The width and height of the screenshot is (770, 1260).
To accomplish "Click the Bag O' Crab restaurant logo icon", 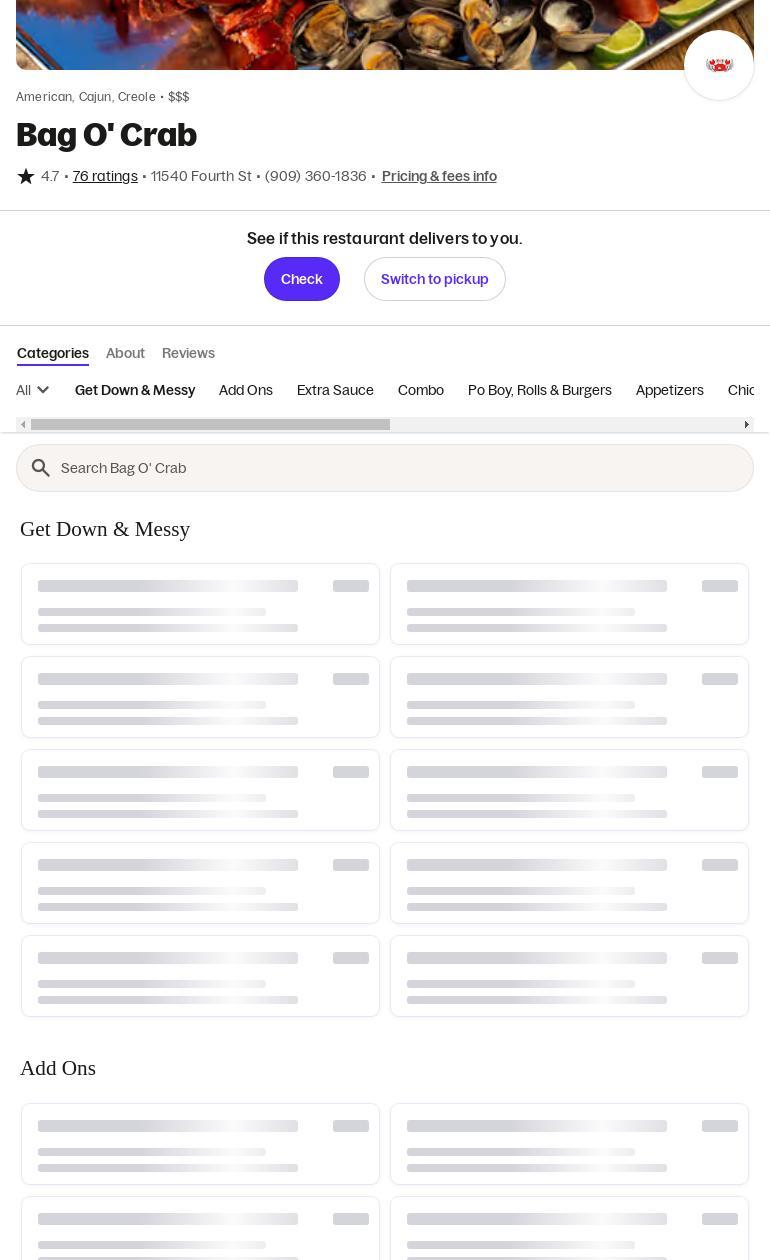I will 719,65.
